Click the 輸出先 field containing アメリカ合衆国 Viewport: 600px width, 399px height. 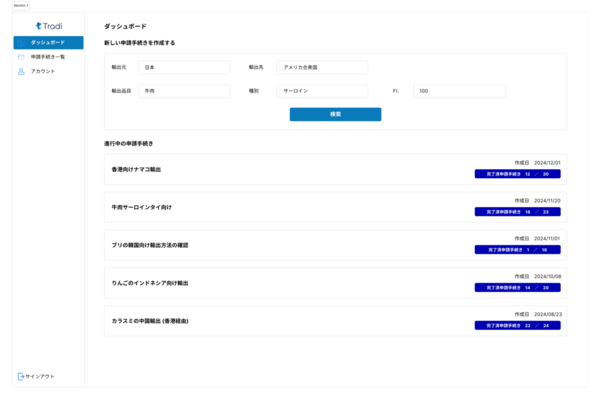(322, 67)
